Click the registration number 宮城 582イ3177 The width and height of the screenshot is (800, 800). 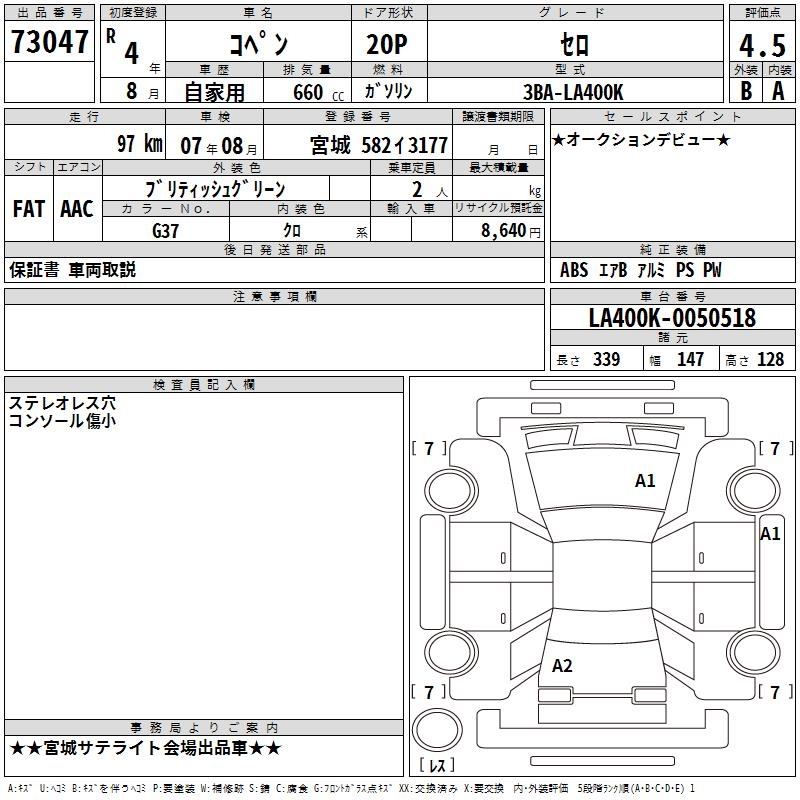point(379,146)
